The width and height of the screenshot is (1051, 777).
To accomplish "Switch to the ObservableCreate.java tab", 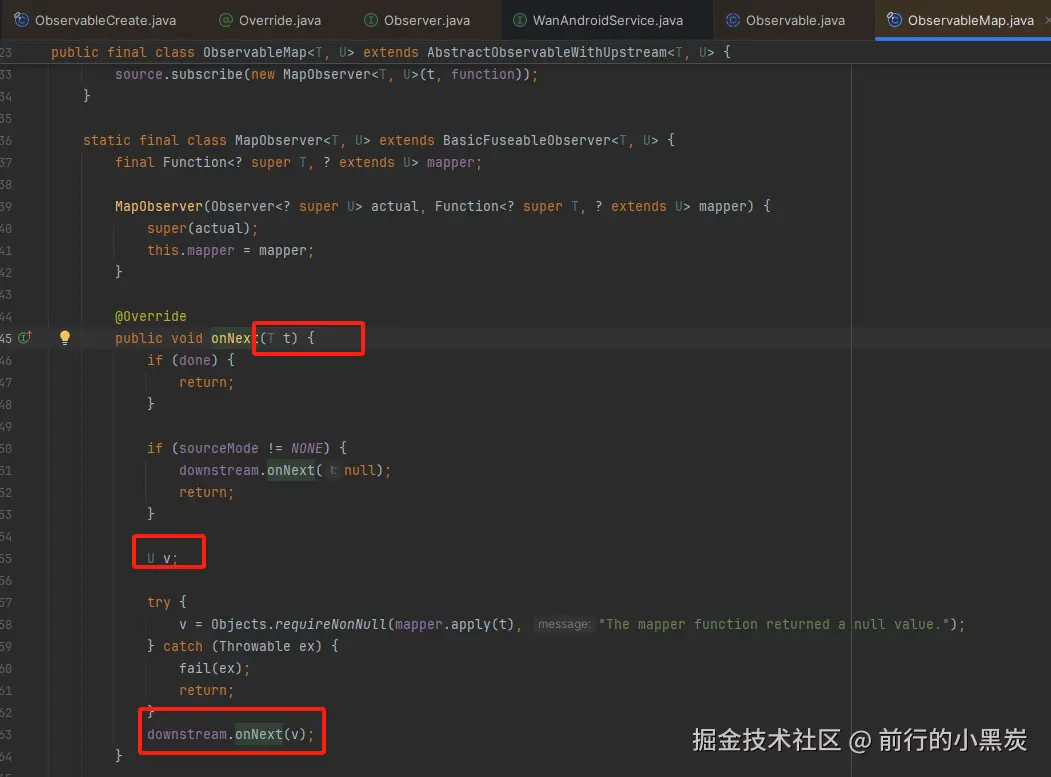I will coord(95,20).
